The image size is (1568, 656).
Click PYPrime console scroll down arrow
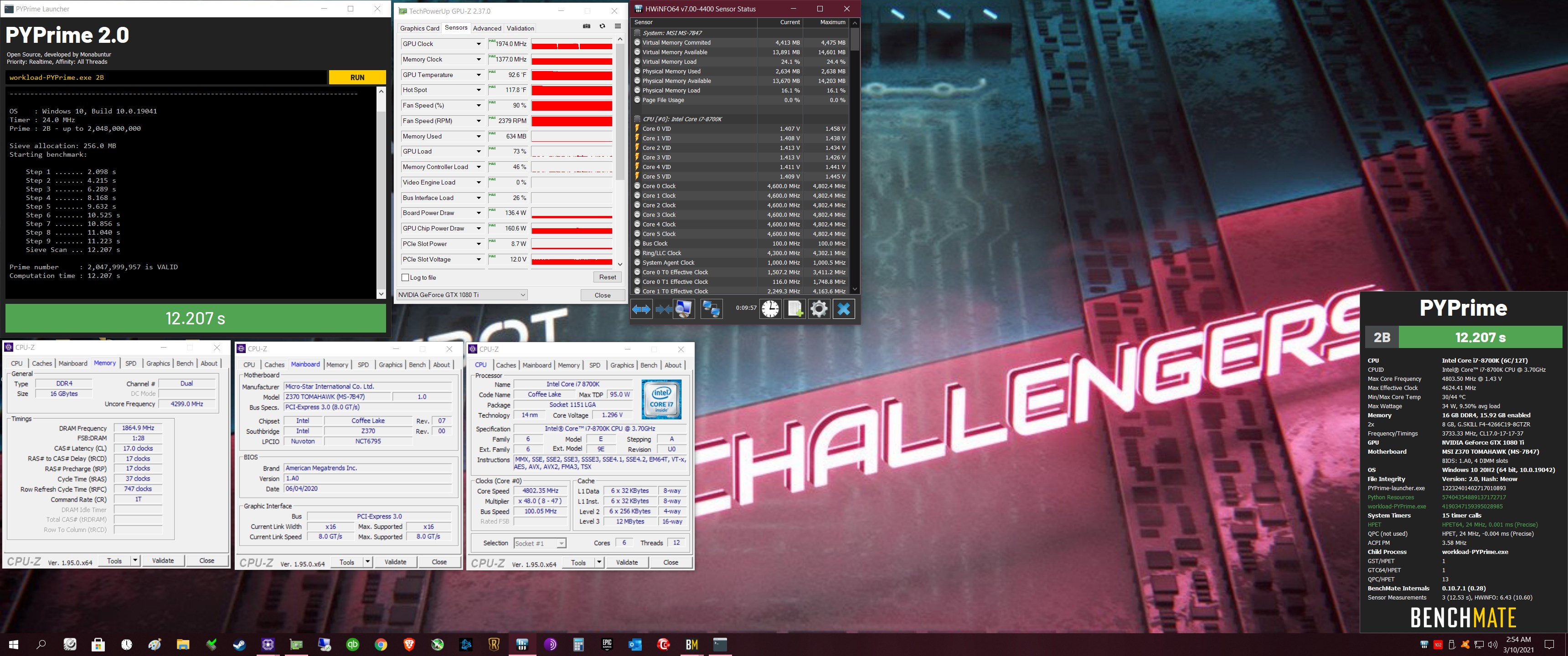pos(381,294)
